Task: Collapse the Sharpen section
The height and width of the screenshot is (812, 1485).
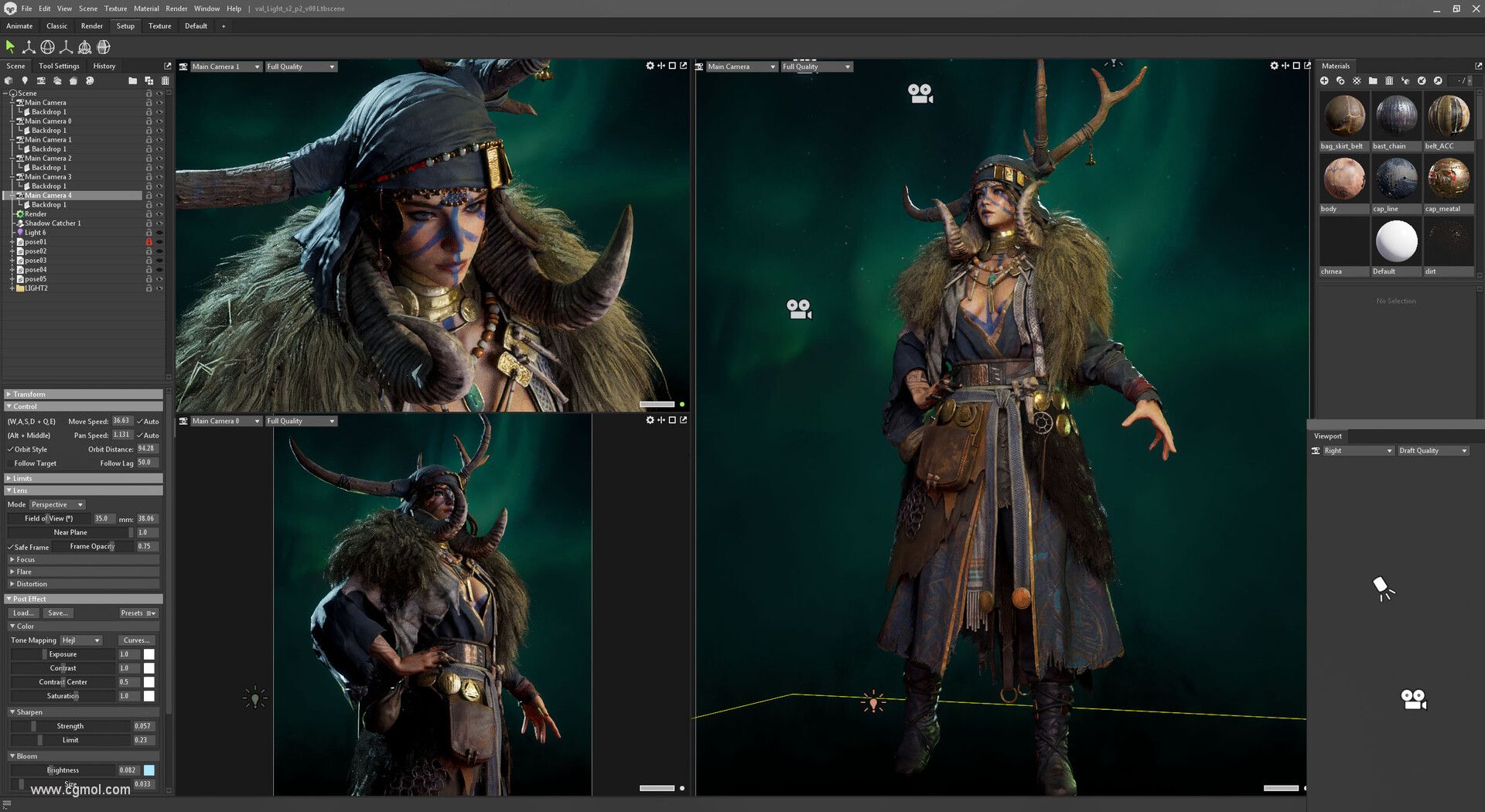Action: (x=84, y=712)
